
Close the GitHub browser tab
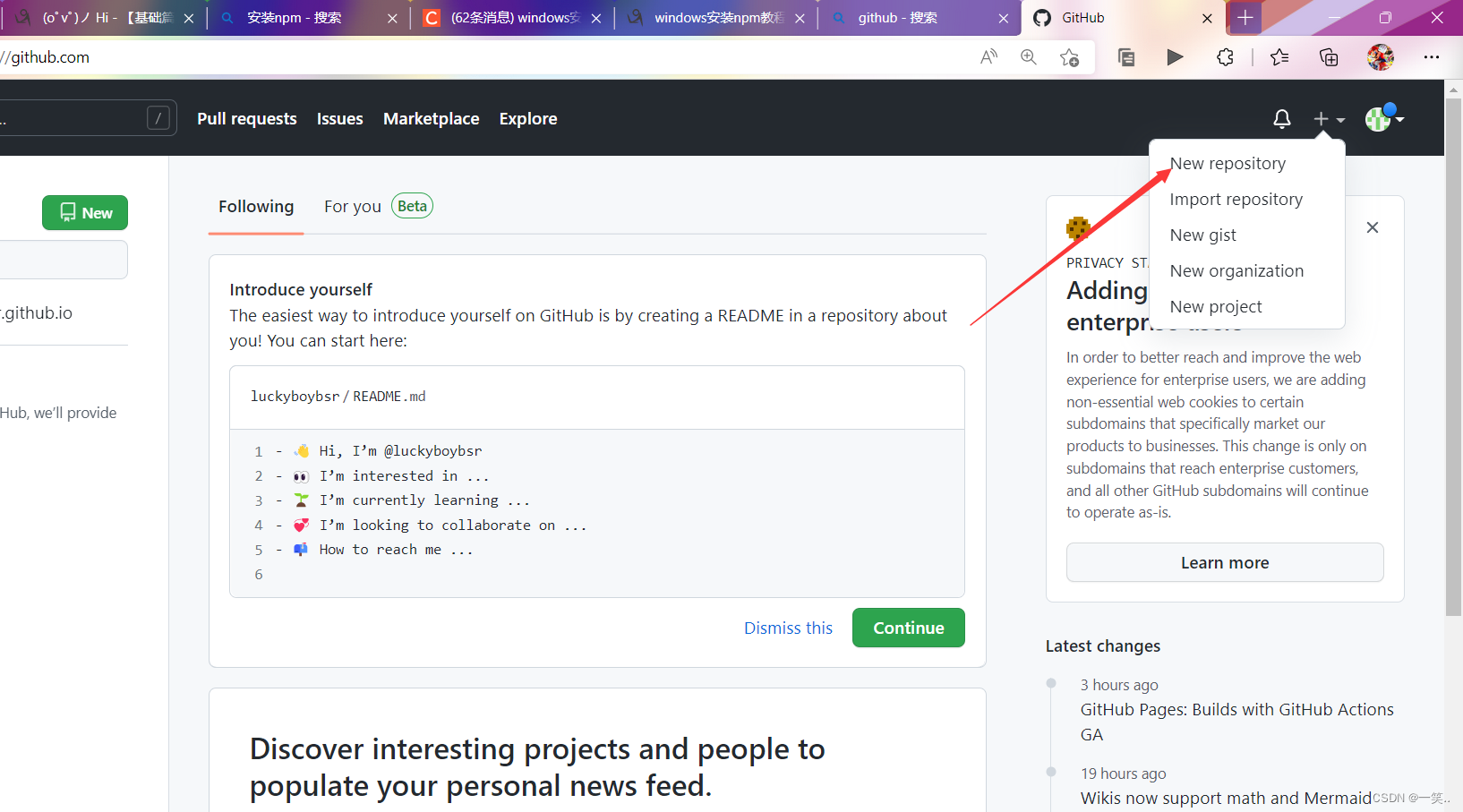[1207, 18]
